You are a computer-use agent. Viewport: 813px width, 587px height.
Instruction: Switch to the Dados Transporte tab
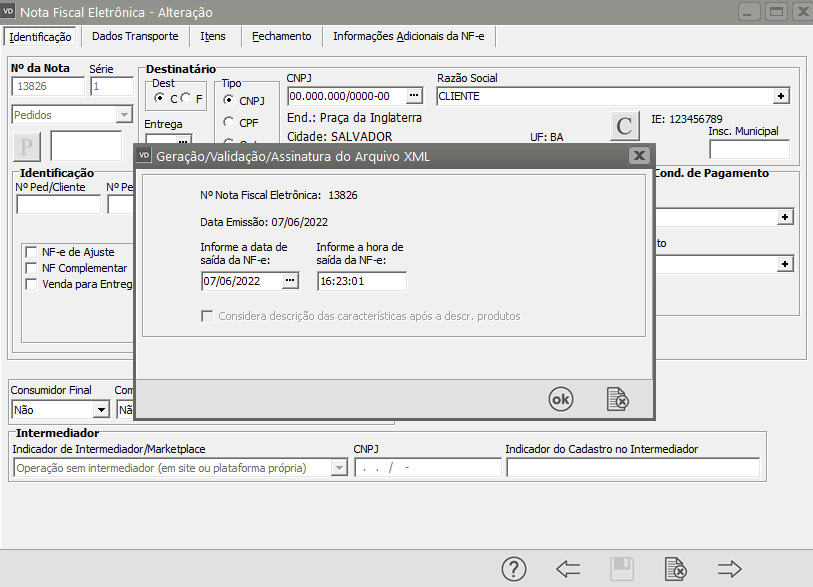click(x=135, y=36)
